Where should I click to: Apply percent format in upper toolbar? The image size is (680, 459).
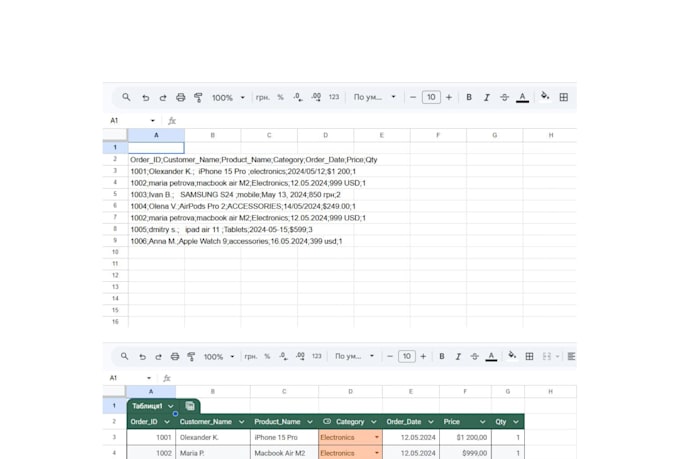point(281,97)
